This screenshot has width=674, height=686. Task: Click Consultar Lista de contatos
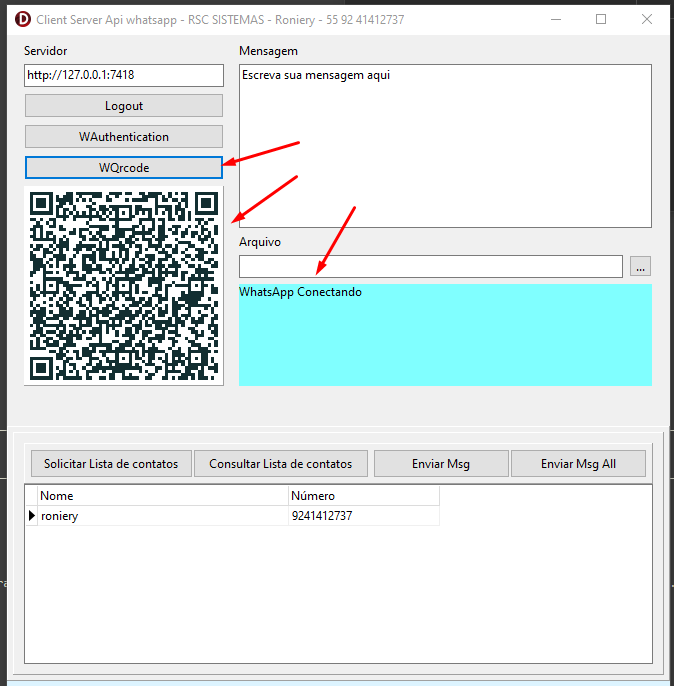point(280,464)
